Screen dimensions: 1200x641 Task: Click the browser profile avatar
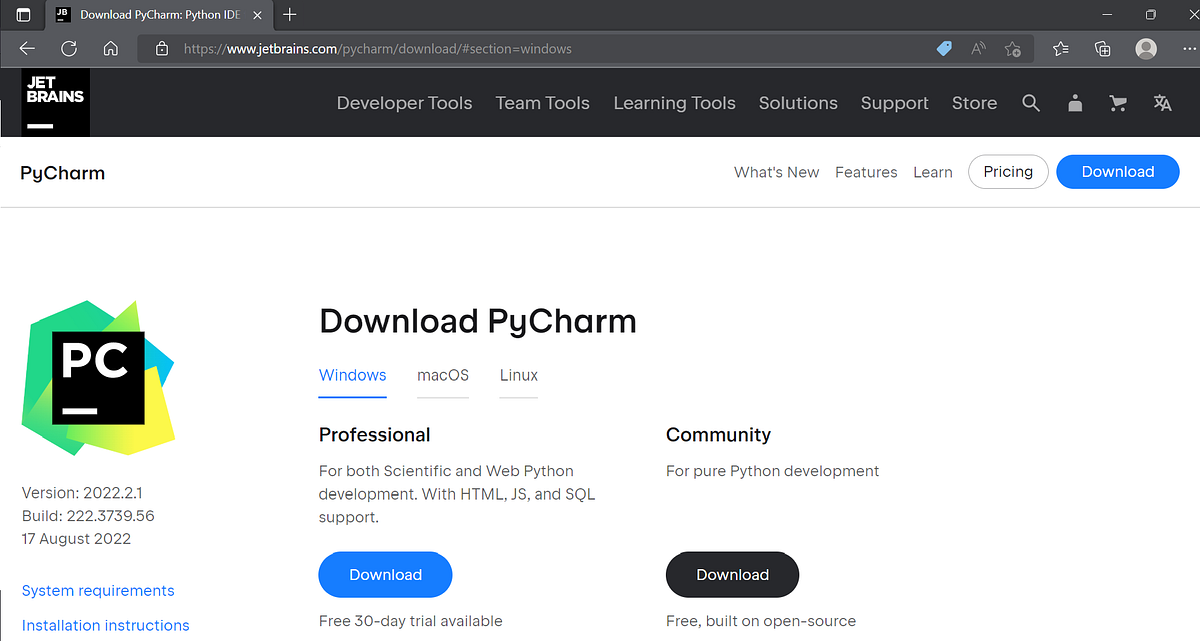click(x=1145, y=48)
